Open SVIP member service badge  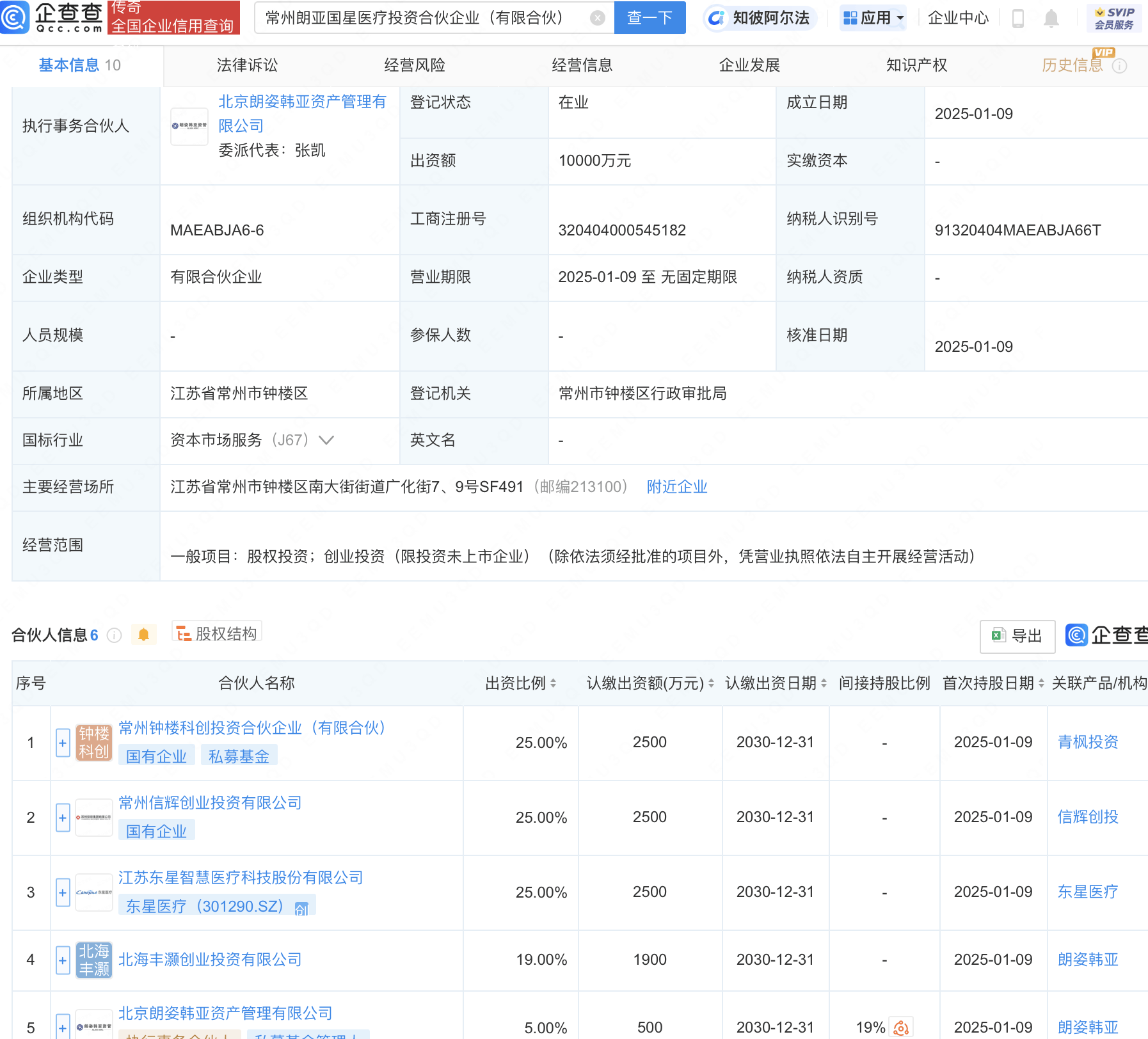pos(1114,18)
